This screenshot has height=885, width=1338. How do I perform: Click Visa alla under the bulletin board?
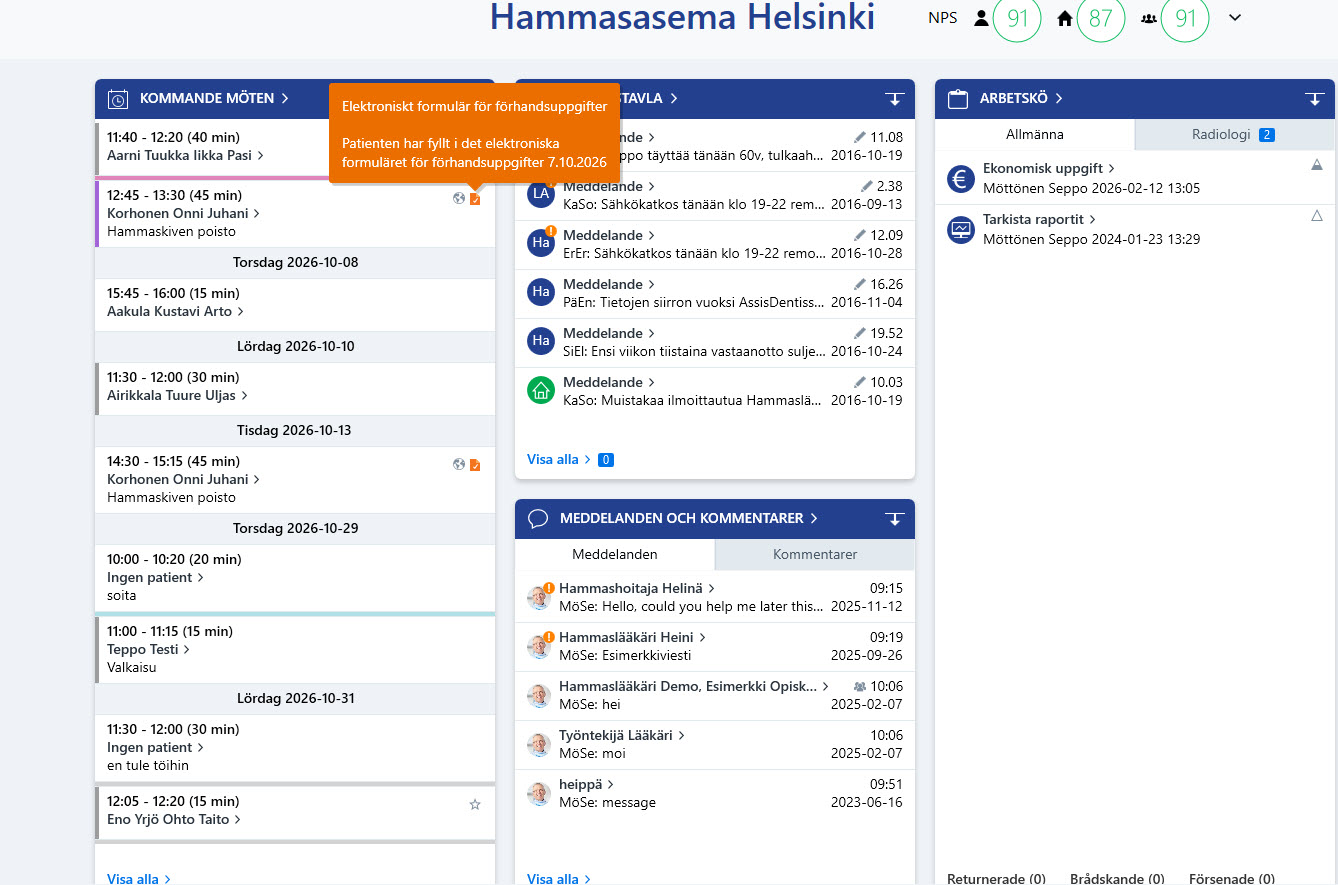tap(559, 459)
